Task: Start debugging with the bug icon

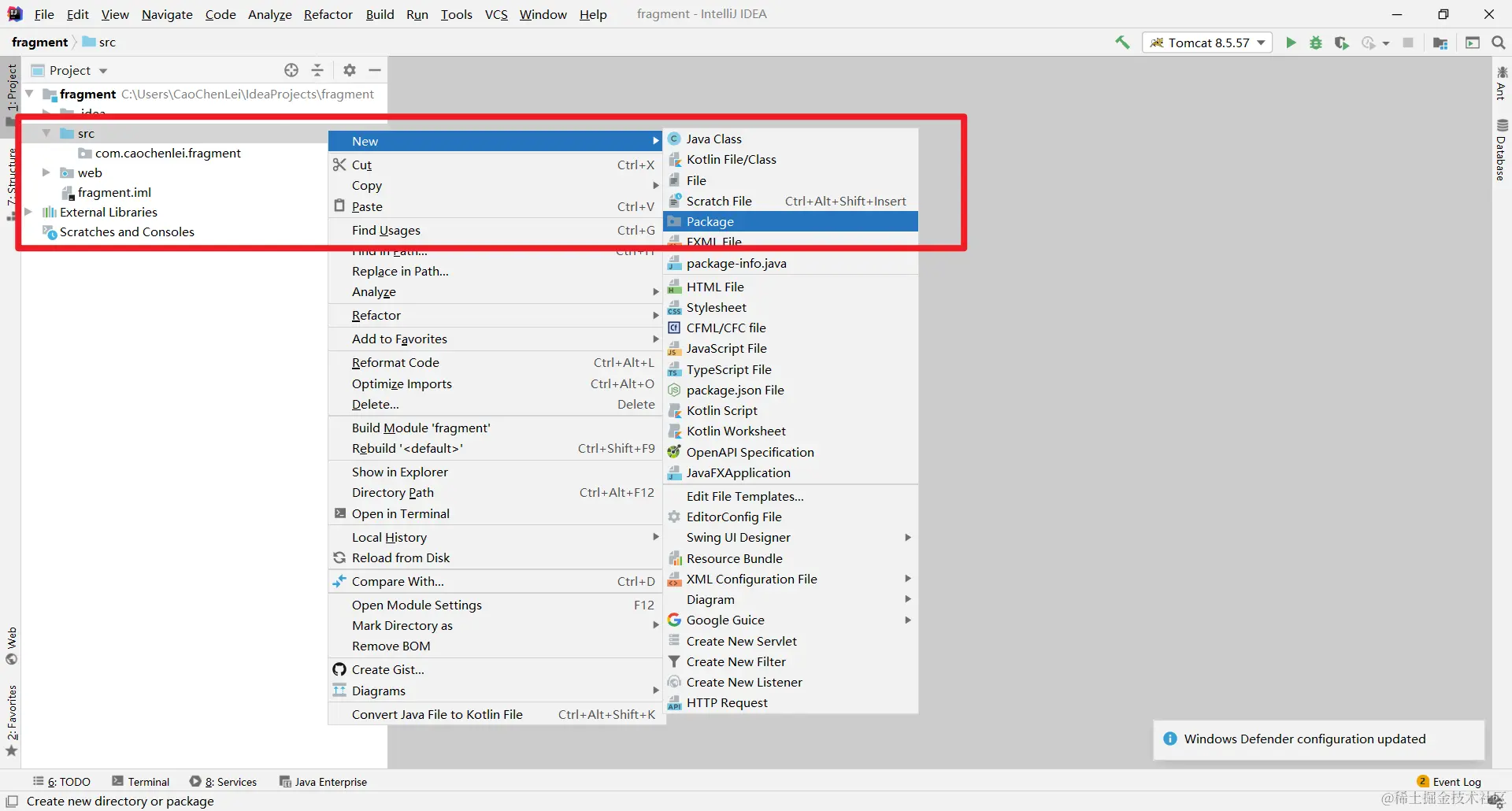Action: pos(1316,43)
